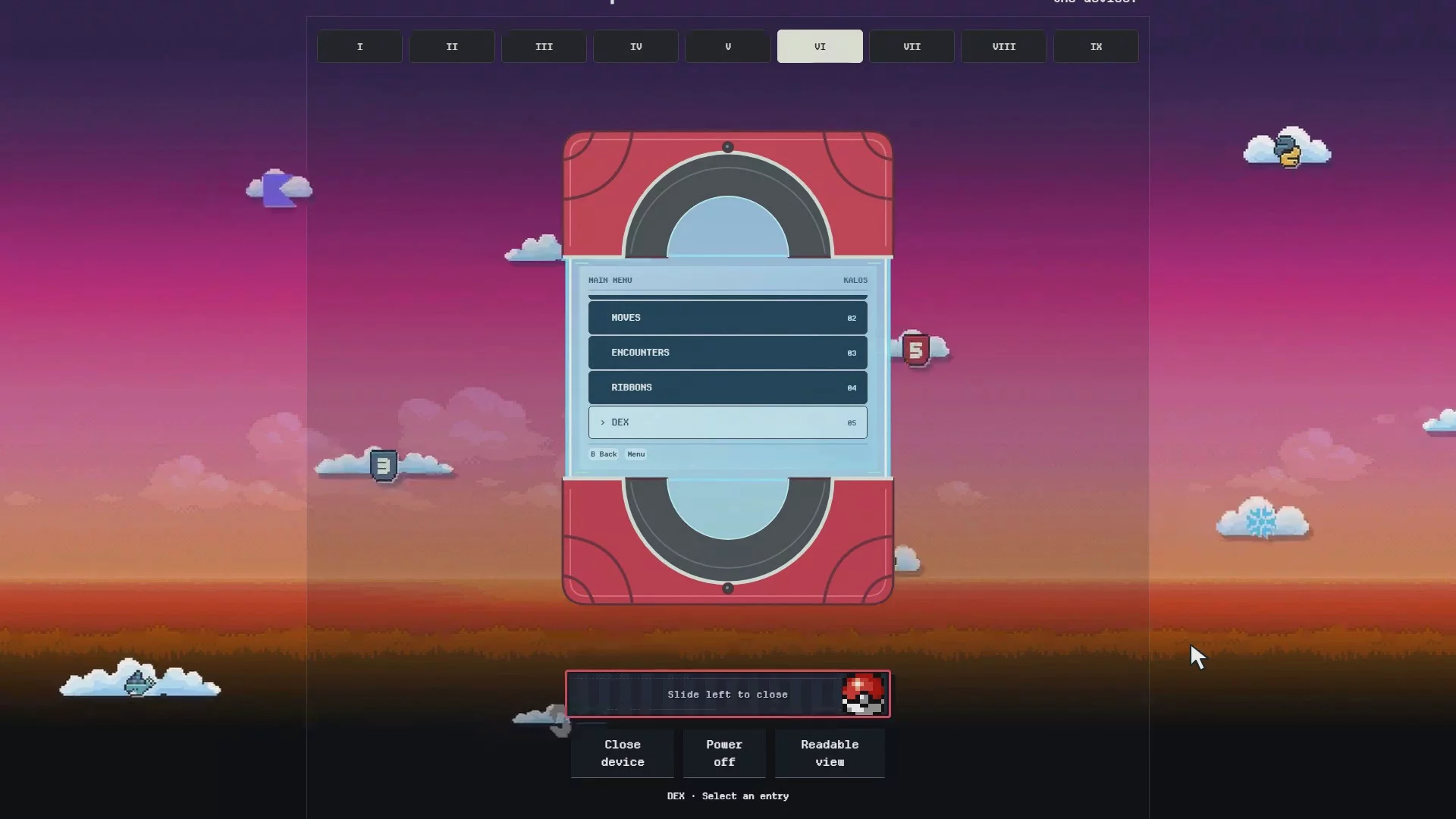This screenshot has width=1456, height=819.
Task: Select generation tab I
Action: [359, 46]
